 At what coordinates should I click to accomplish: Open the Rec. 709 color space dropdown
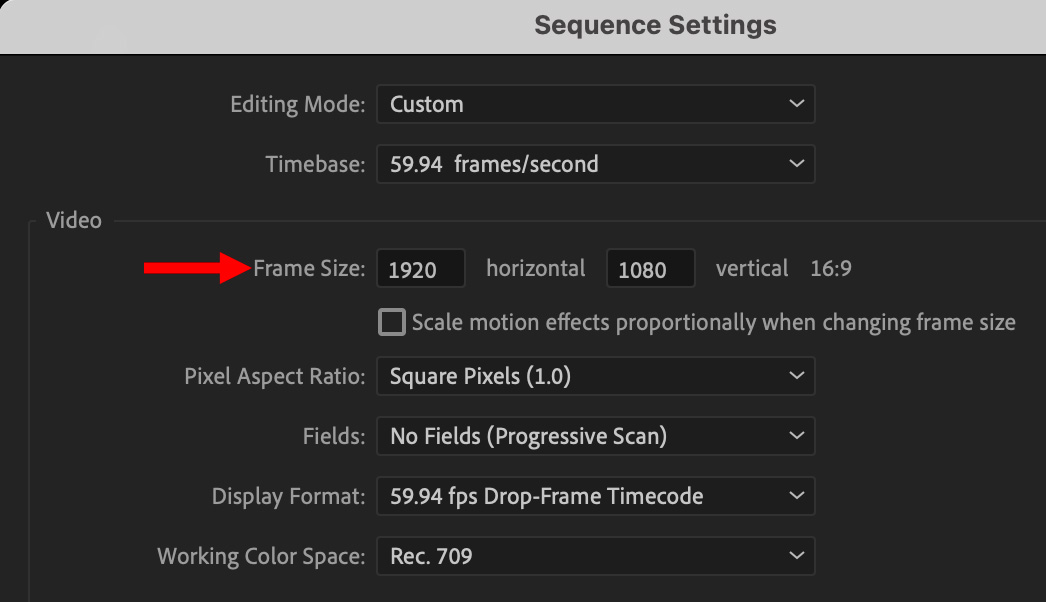click(x=595, y=556)
